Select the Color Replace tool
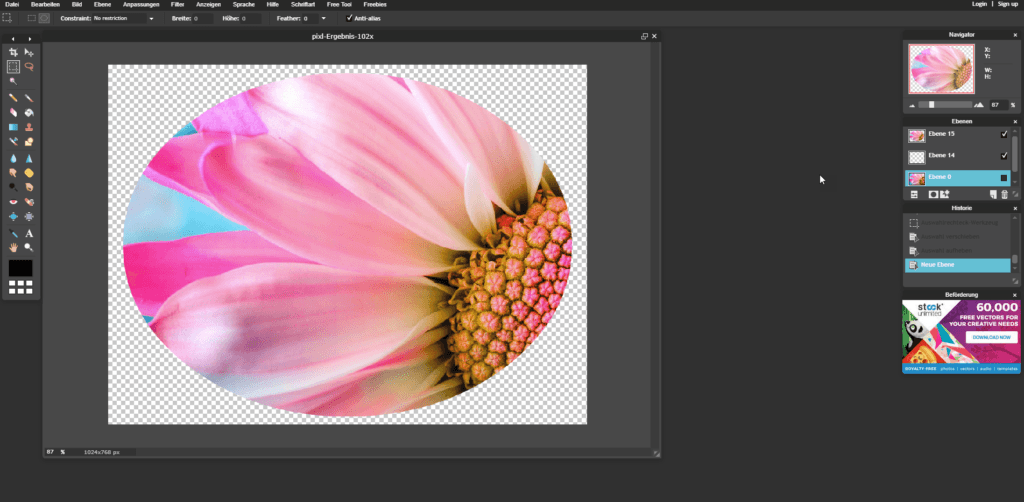This screenshot has width=1024, height=502. (13, 141)
